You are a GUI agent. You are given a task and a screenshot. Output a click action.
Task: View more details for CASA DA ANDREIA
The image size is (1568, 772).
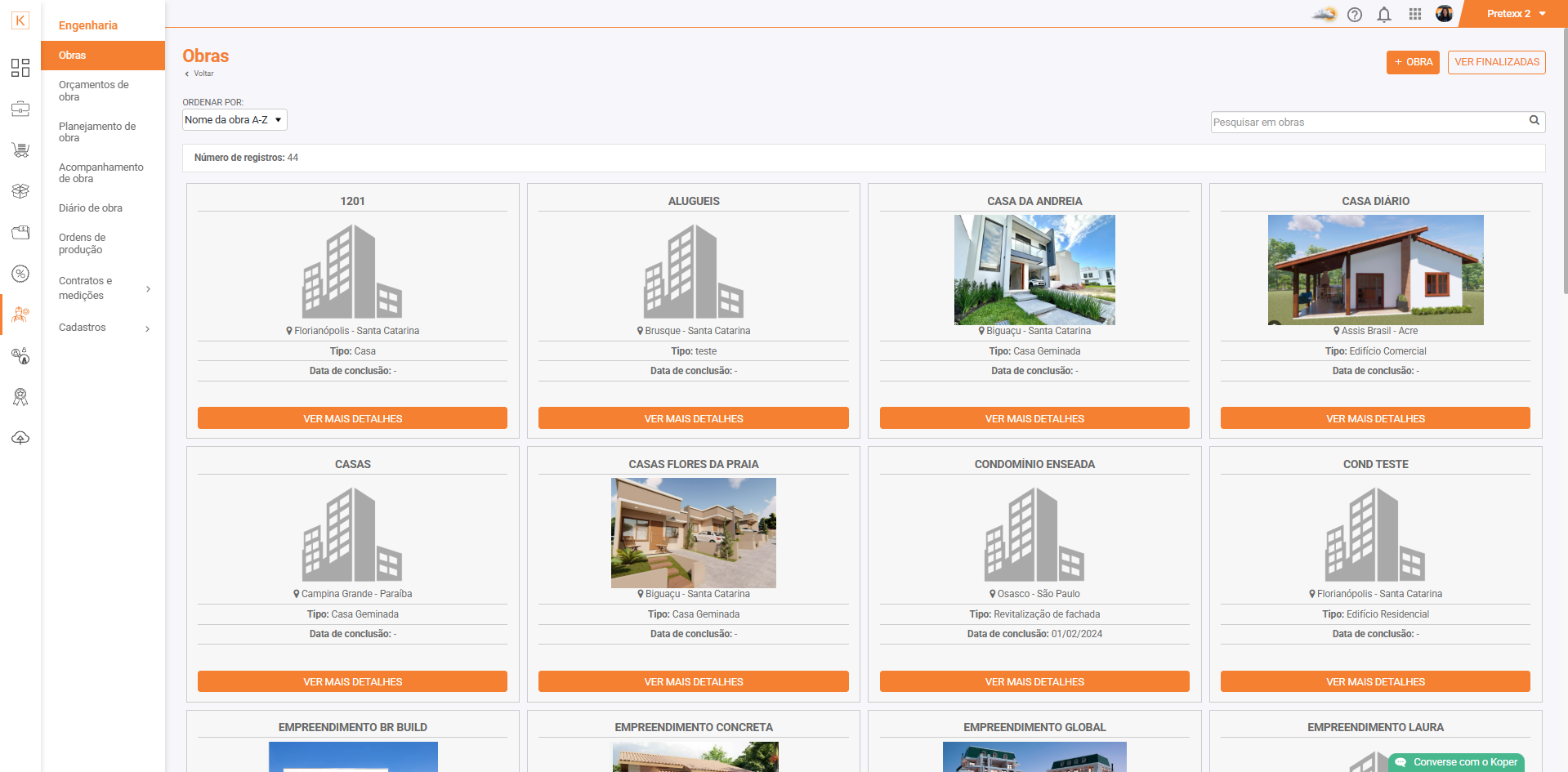[x=1034, y=418]
